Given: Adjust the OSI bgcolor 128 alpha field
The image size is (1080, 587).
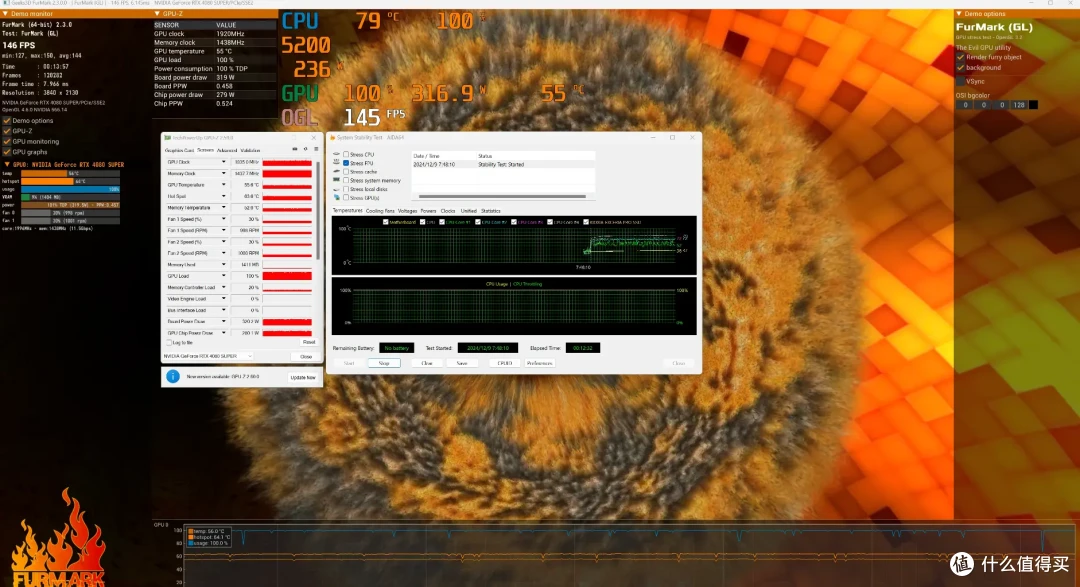Looking at the screenshot, I should point(1019,105).
